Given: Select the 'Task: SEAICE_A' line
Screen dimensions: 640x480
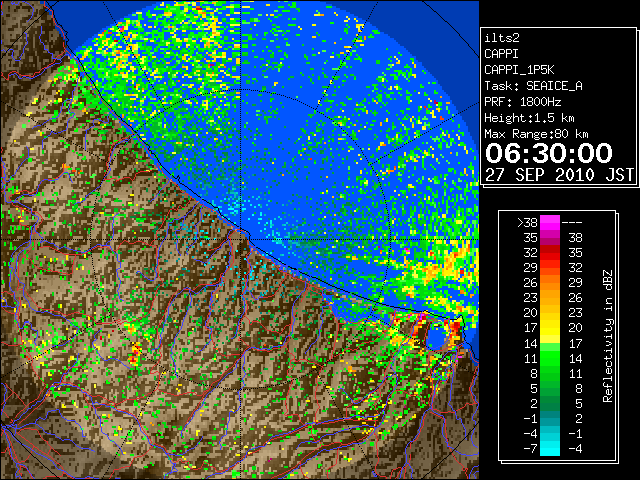Looking at the screenshot, I should click(533, 86).
